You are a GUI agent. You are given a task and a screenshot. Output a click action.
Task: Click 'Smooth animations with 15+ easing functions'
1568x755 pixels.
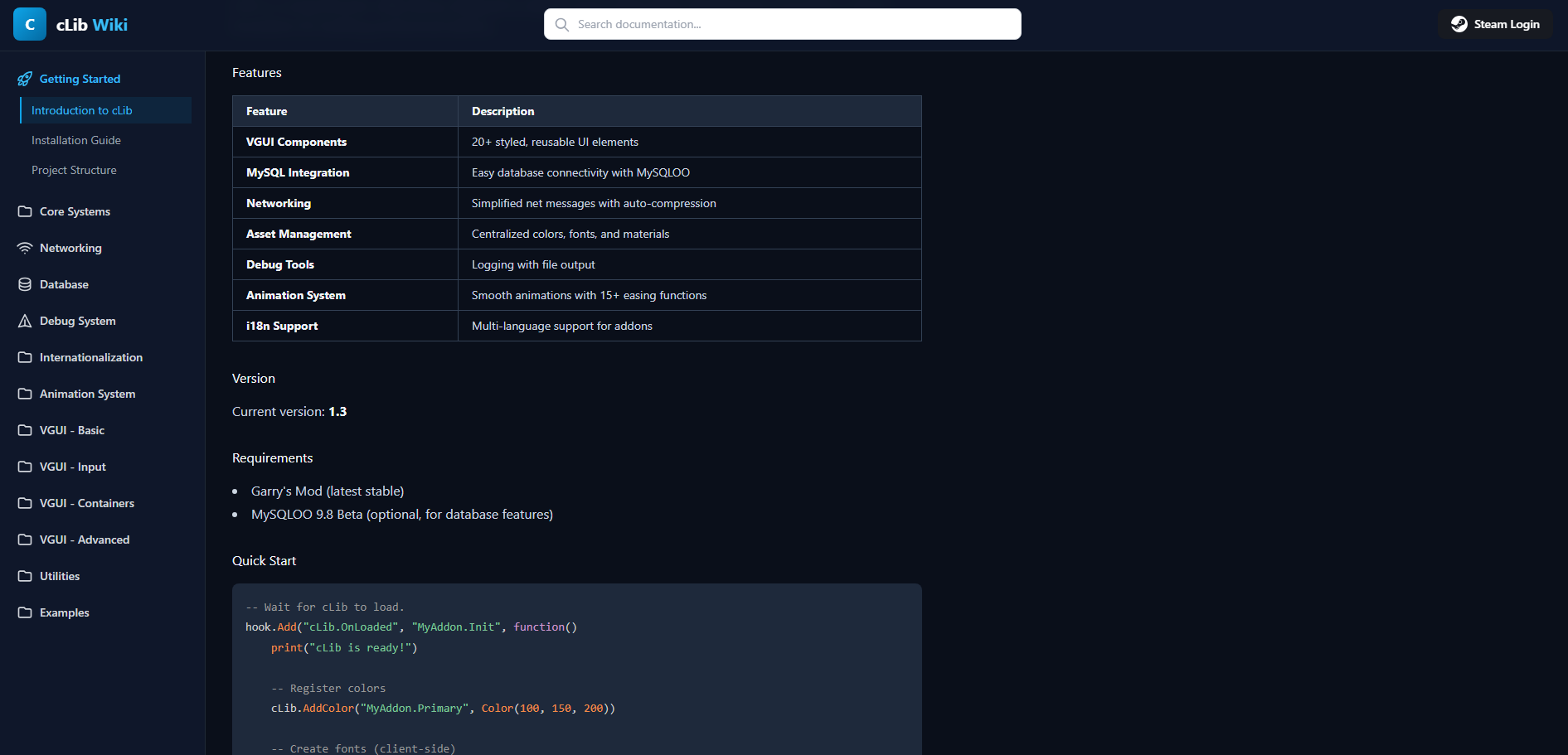pyautogui.click(x=690, y=295)
